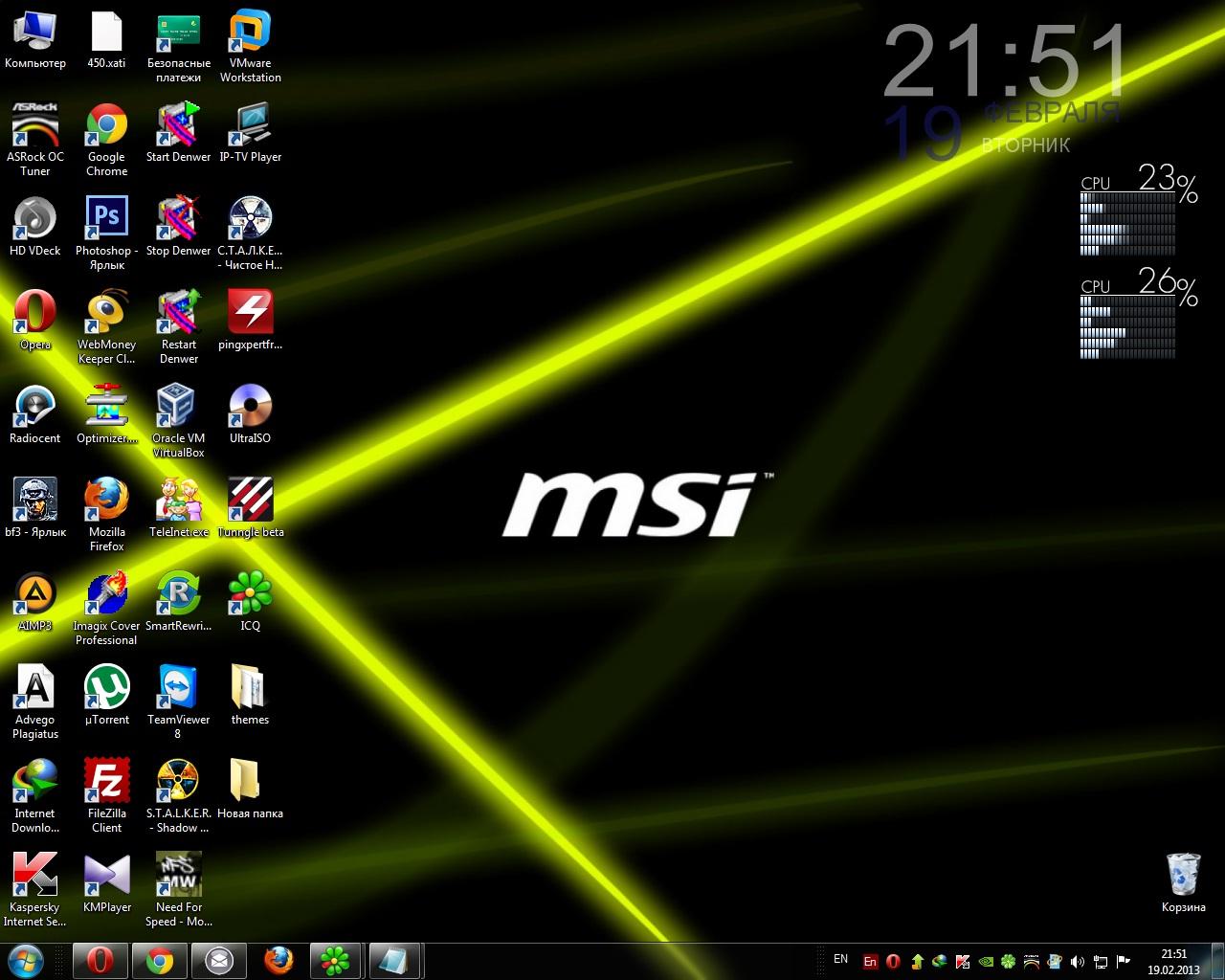Open the µTorrent desktop shortcut
The width and height of the screenshot is (1225, 980).
(106, 688)
